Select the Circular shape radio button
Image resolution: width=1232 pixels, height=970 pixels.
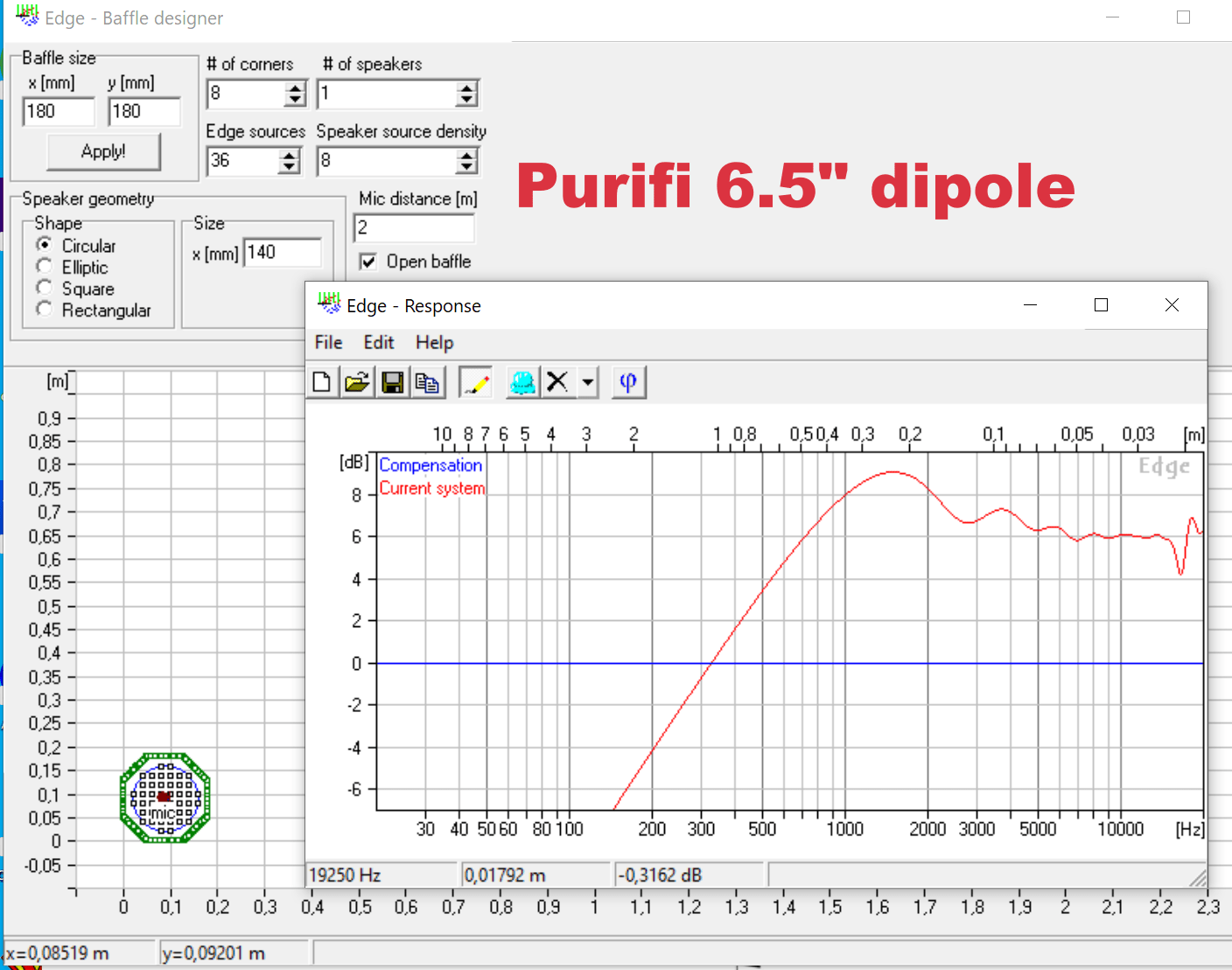tap(44, 245)
